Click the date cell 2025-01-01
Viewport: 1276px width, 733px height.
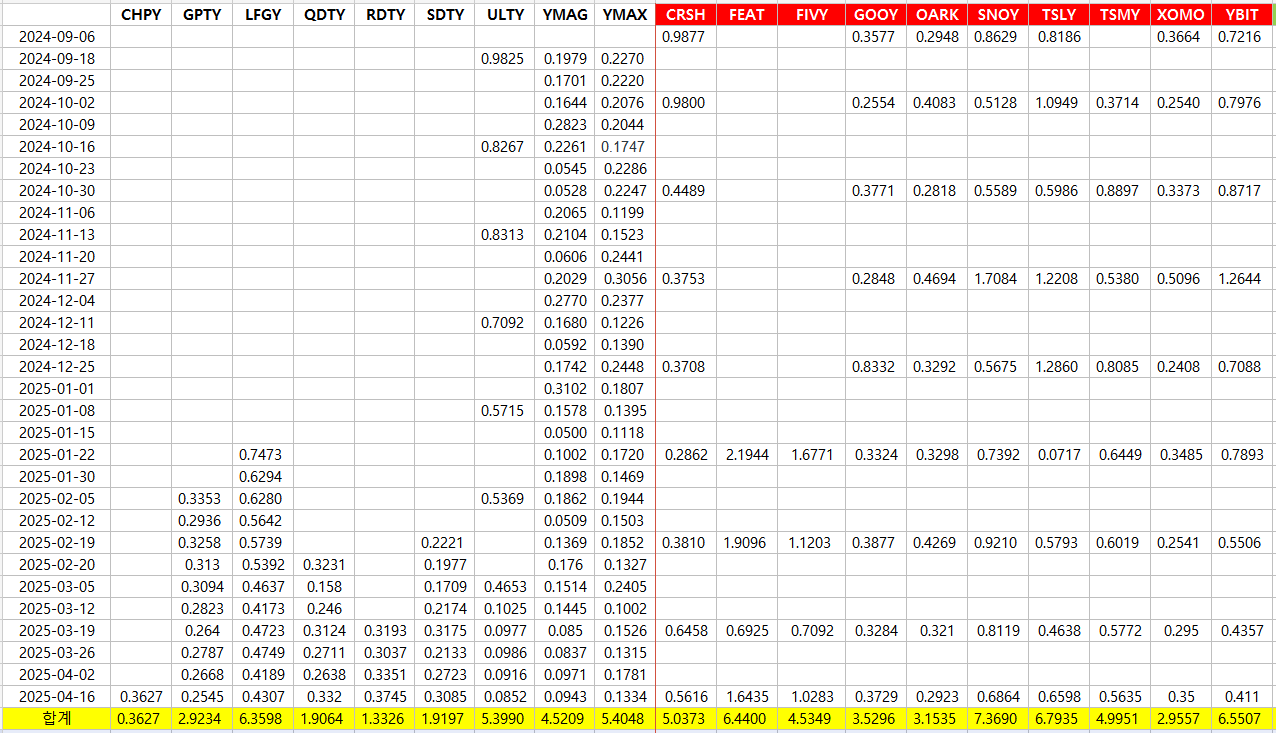coord(57,388)
